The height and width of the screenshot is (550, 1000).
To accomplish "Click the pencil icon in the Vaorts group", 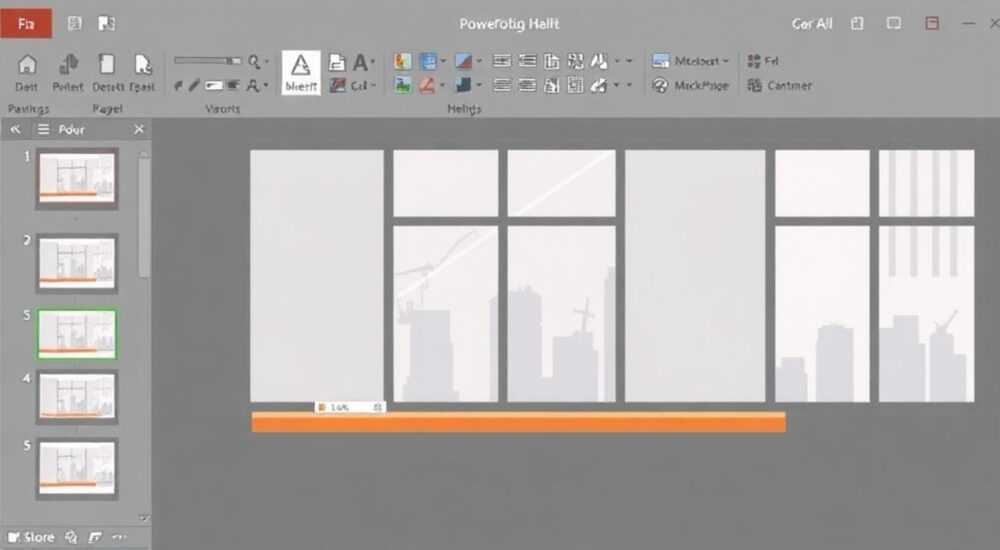I will [x=194, y=85].
